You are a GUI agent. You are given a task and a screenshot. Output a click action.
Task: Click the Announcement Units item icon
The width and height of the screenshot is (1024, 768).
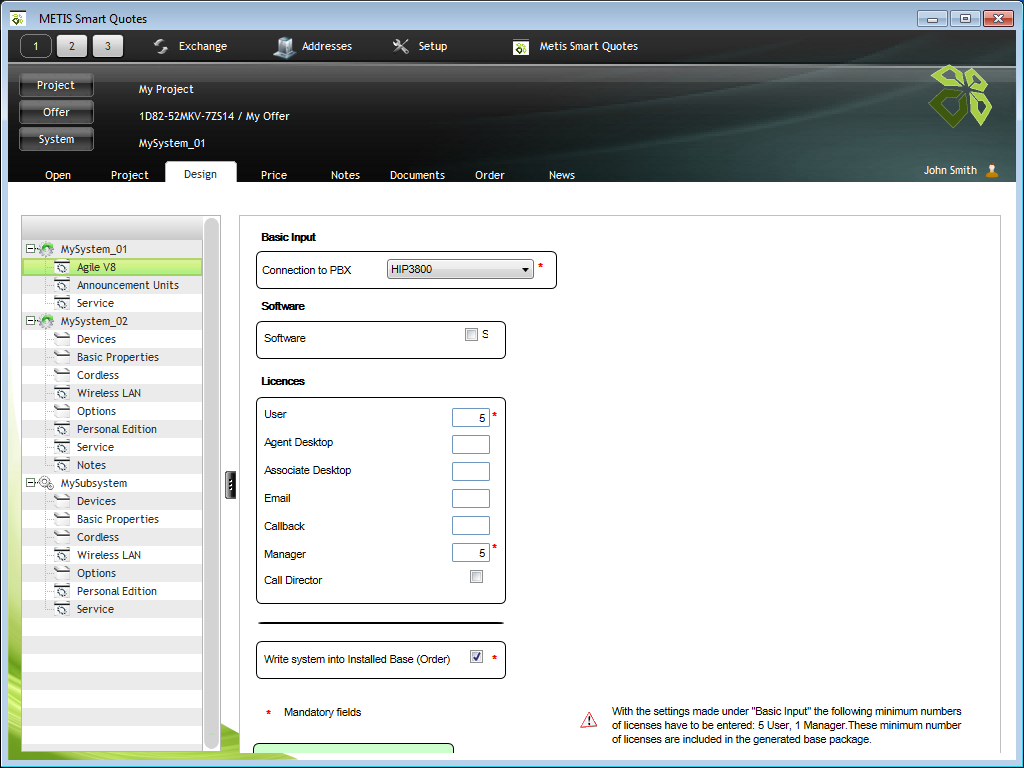click(62, 285)
